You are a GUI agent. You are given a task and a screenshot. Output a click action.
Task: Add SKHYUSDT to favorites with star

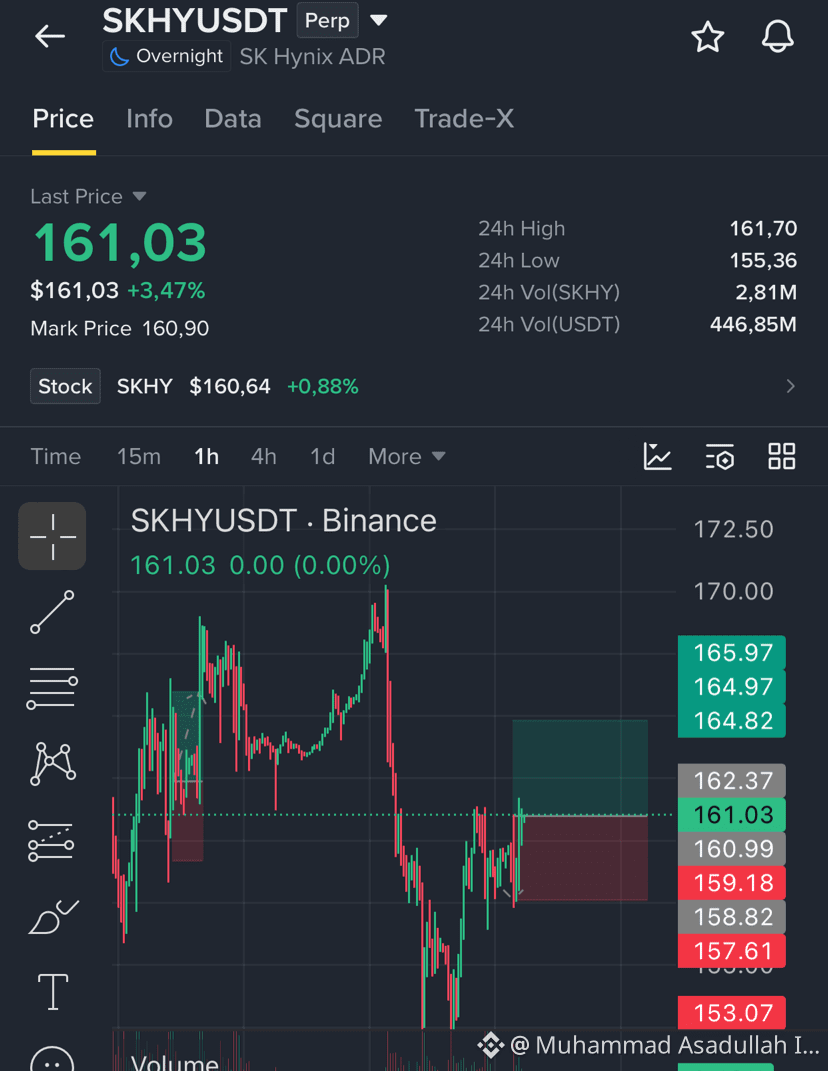point(707,37)
